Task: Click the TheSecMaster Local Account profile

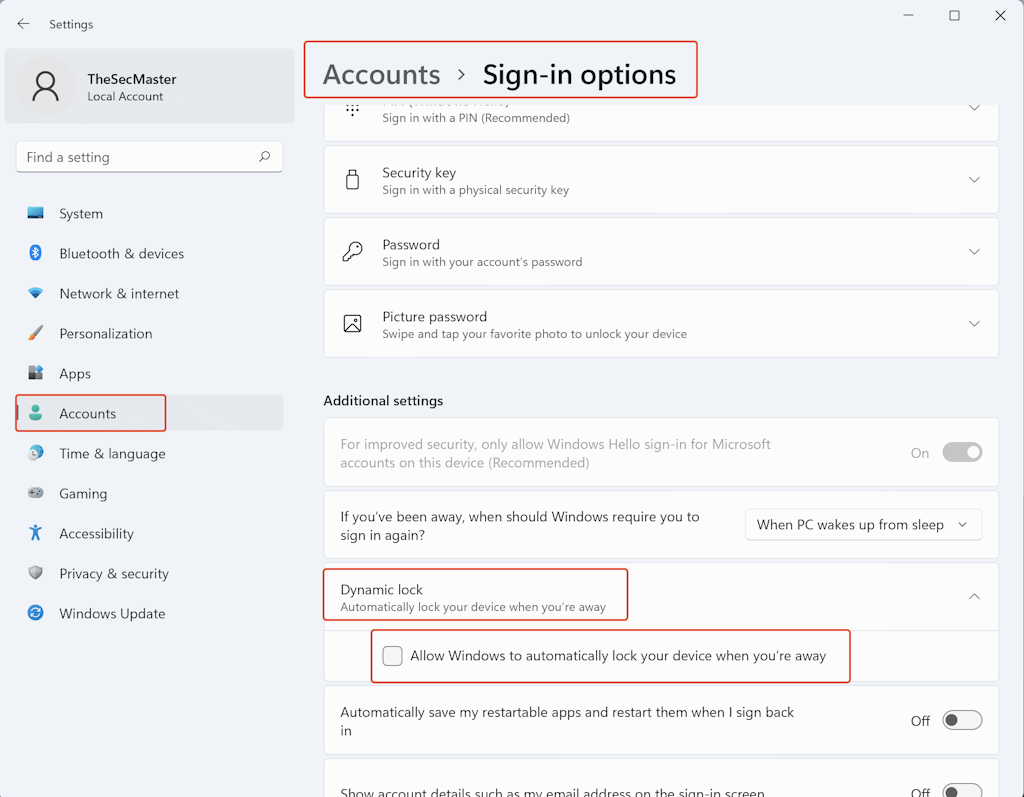Action: tap(150, 86)
